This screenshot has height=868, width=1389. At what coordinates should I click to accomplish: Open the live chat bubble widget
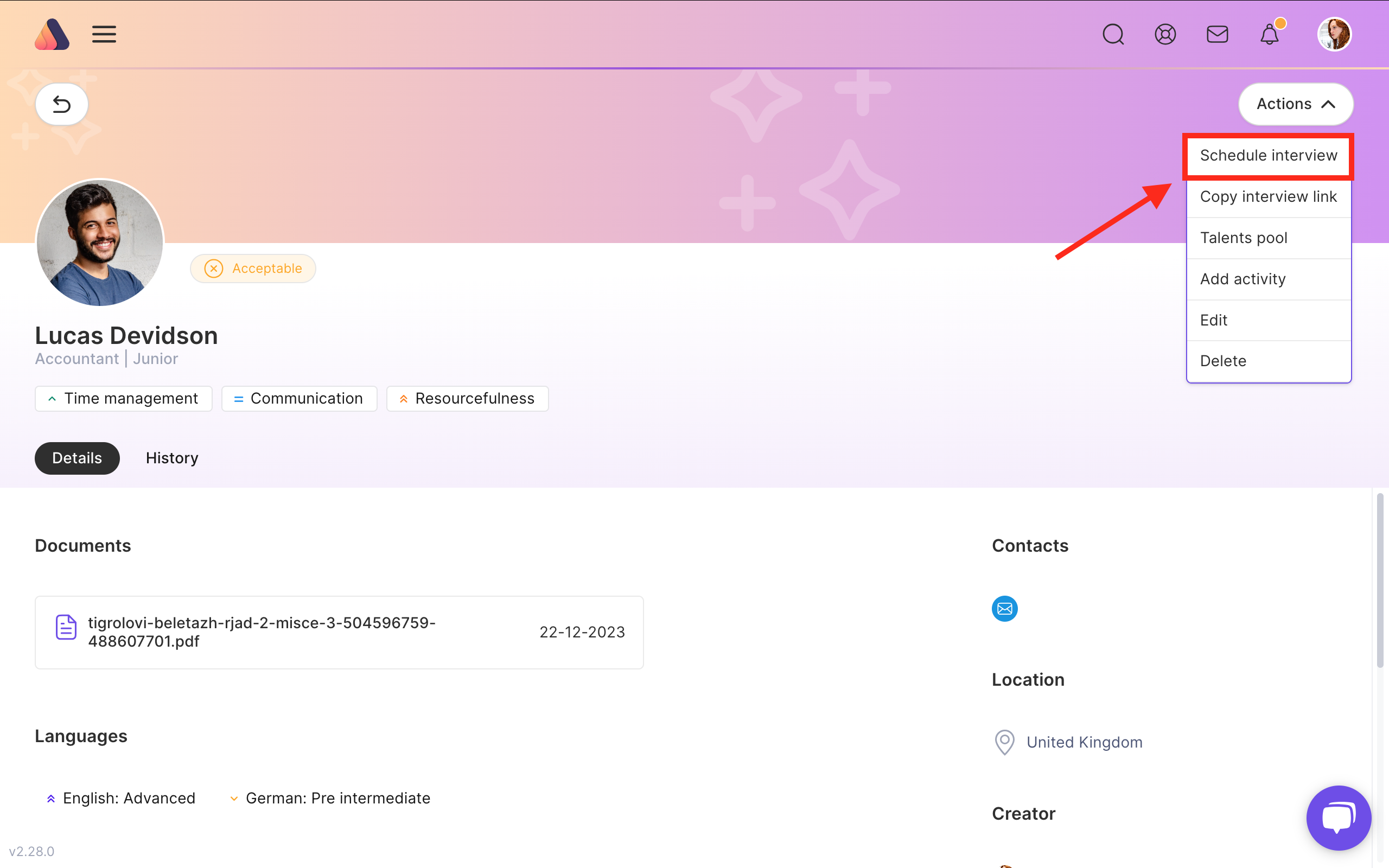click(1339, 818)
